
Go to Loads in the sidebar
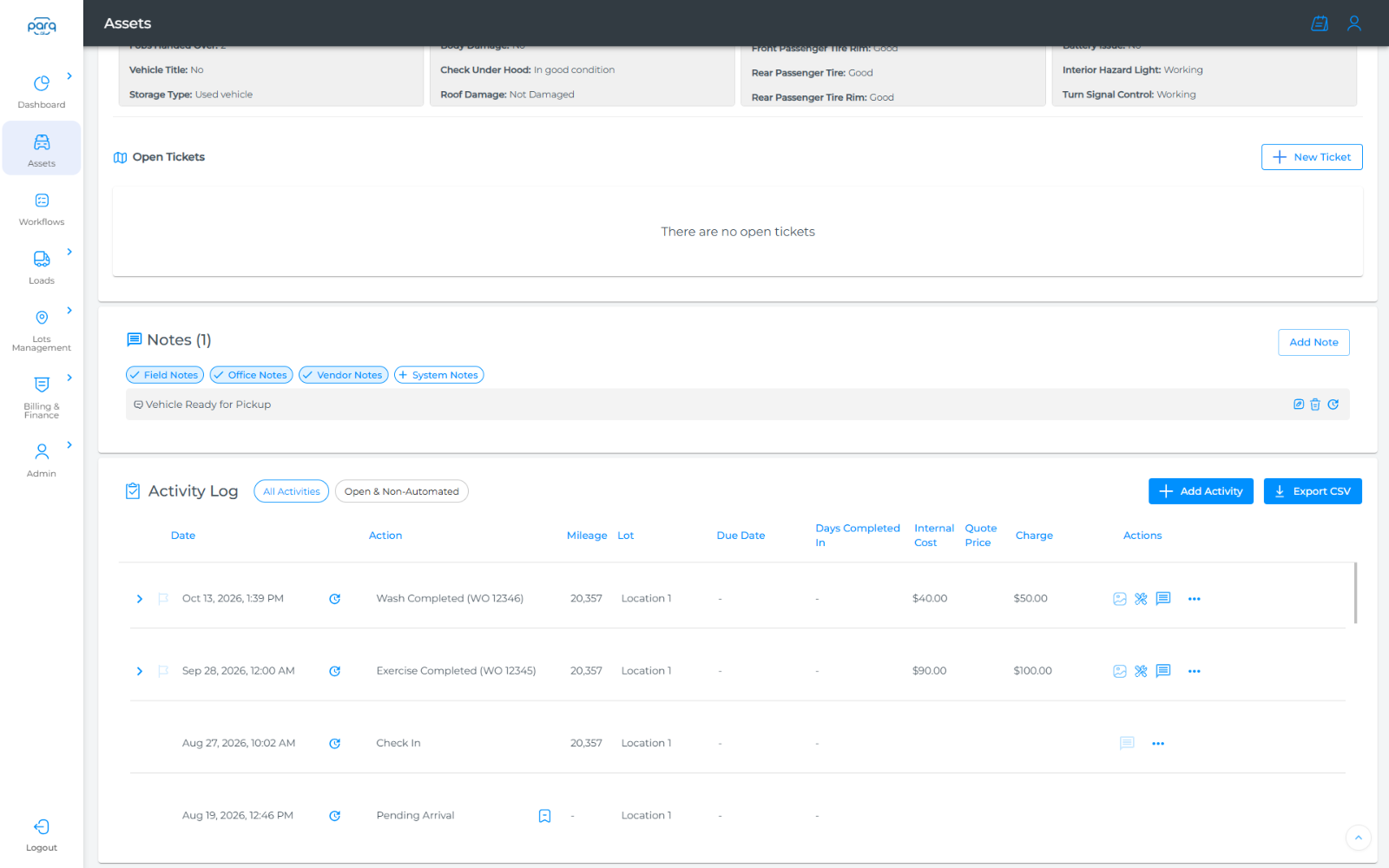[x=41, y=267]
